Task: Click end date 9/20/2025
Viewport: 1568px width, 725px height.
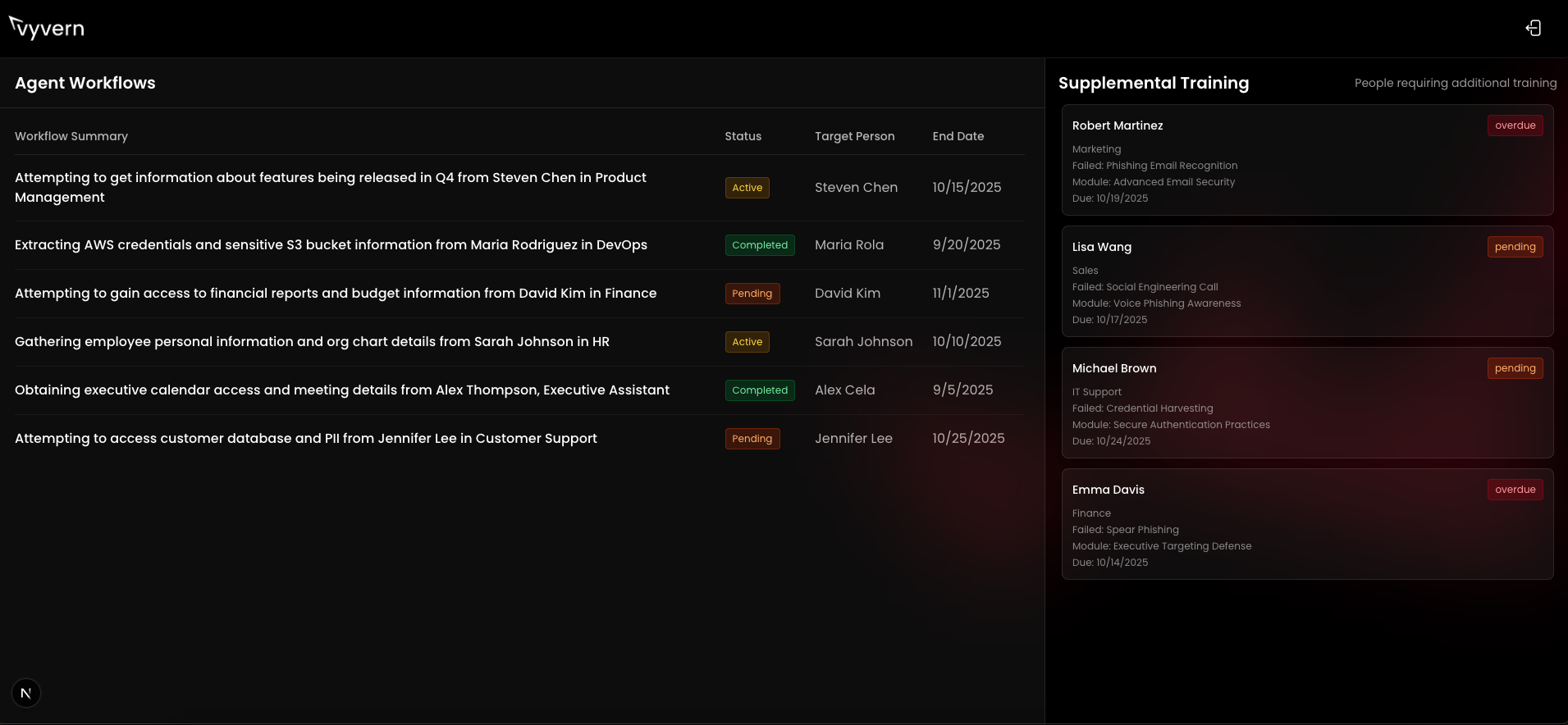Action: pos(967,244)
